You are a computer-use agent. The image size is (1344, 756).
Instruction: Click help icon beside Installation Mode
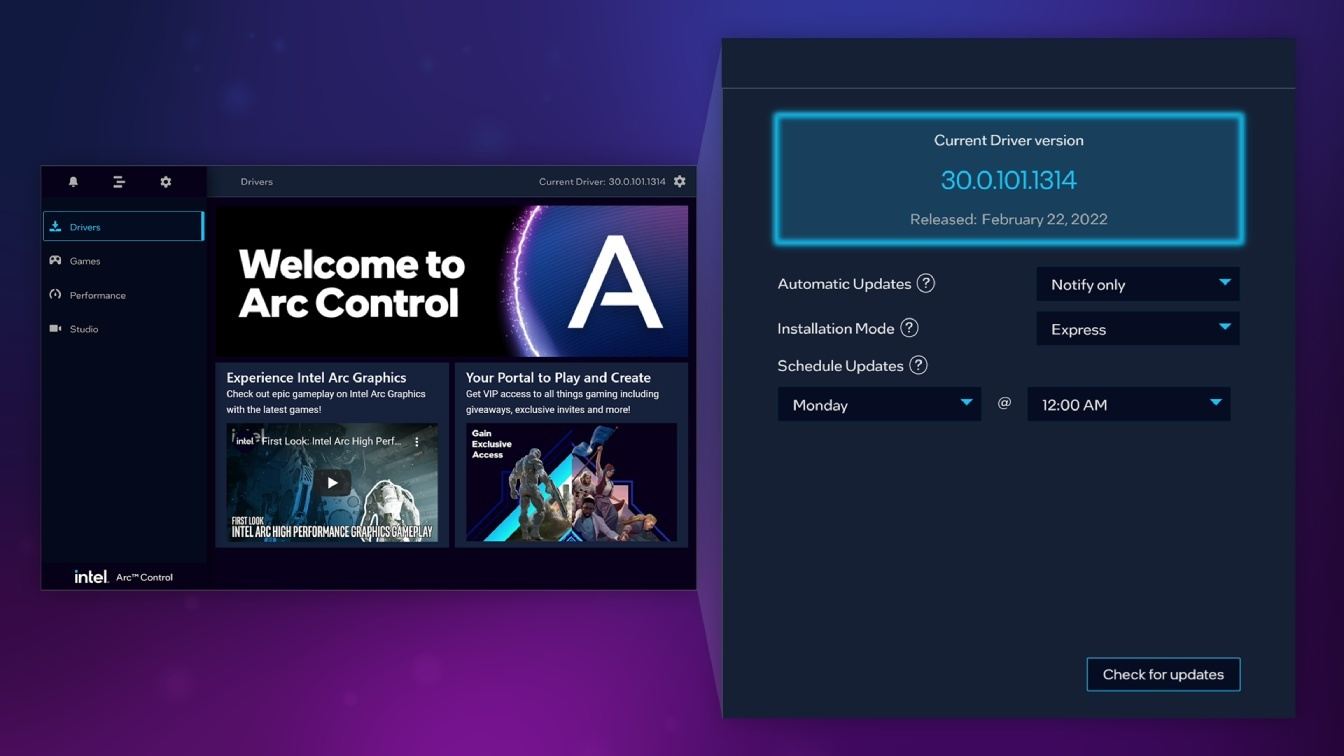pyautogui.click(x=909, y=328)
